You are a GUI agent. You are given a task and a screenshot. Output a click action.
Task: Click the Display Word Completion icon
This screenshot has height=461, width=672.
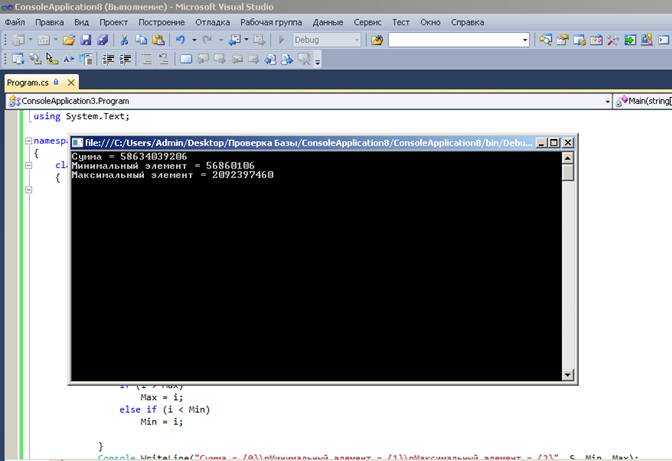tap(69, 59)
